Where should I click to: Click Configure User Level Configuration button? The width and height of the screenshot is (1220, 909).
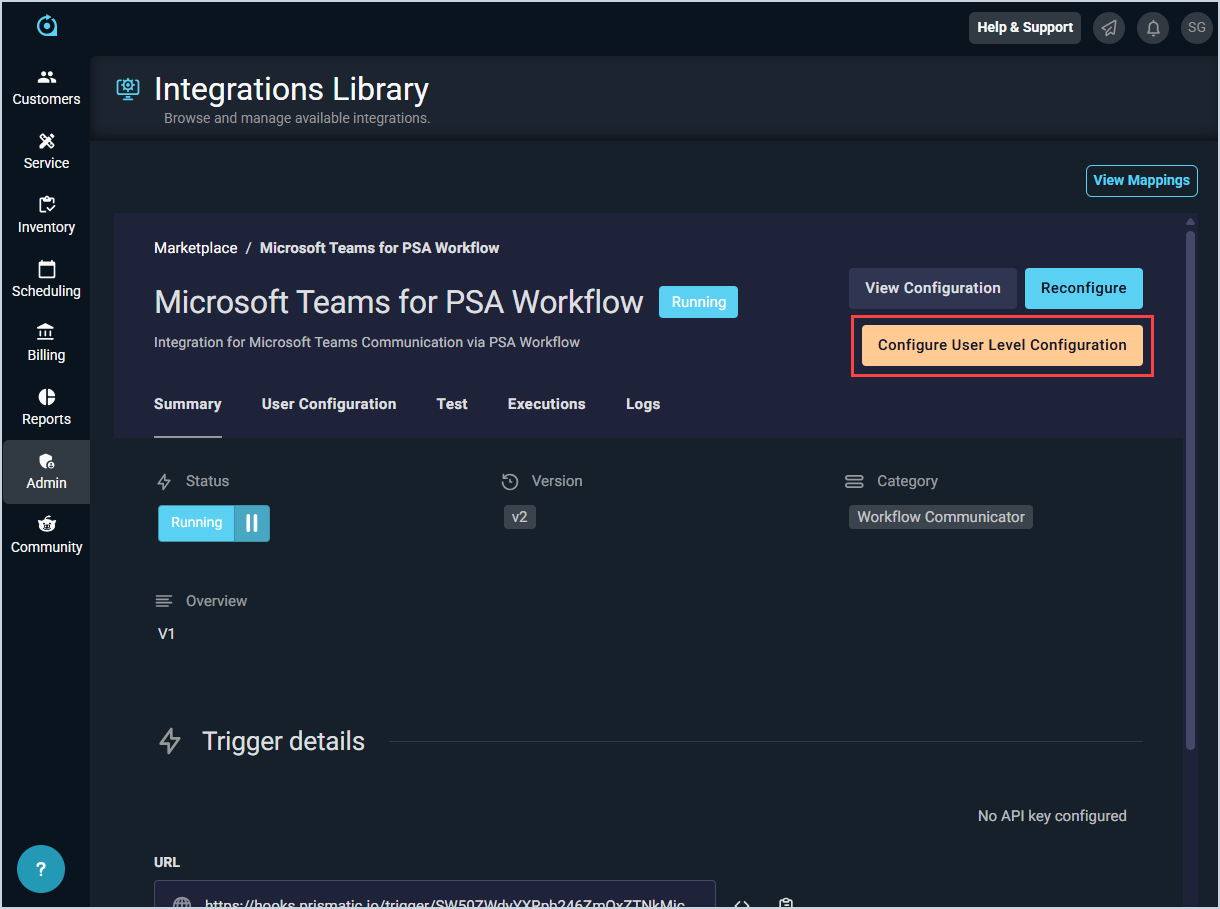pyautogui.click(x=1002, y=345)
